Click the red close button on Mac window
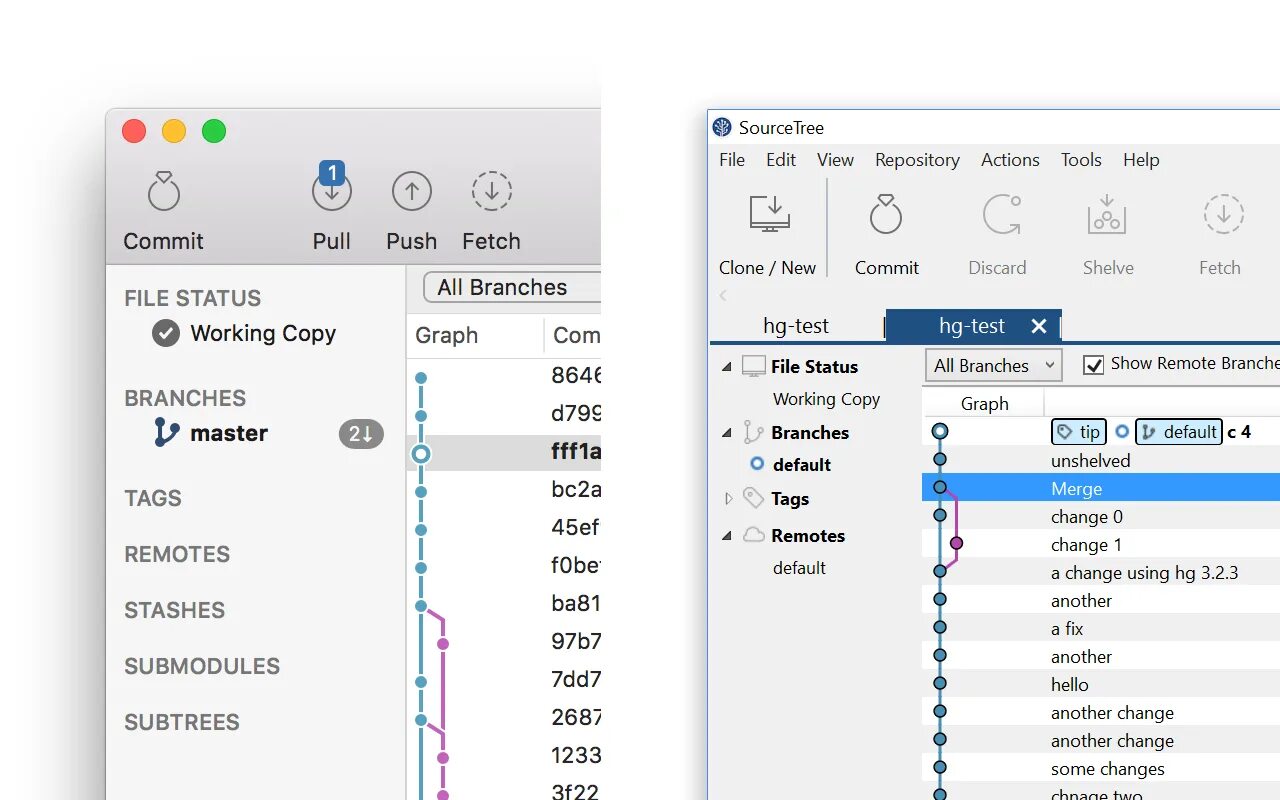 [x=134, y=131]
